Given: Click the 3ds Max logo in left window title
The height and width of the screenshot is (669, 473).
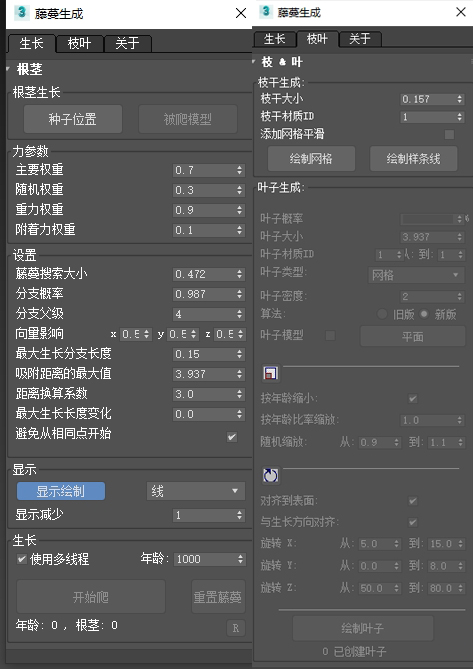Looking at the screenshot, I should (x=21, y=13).
